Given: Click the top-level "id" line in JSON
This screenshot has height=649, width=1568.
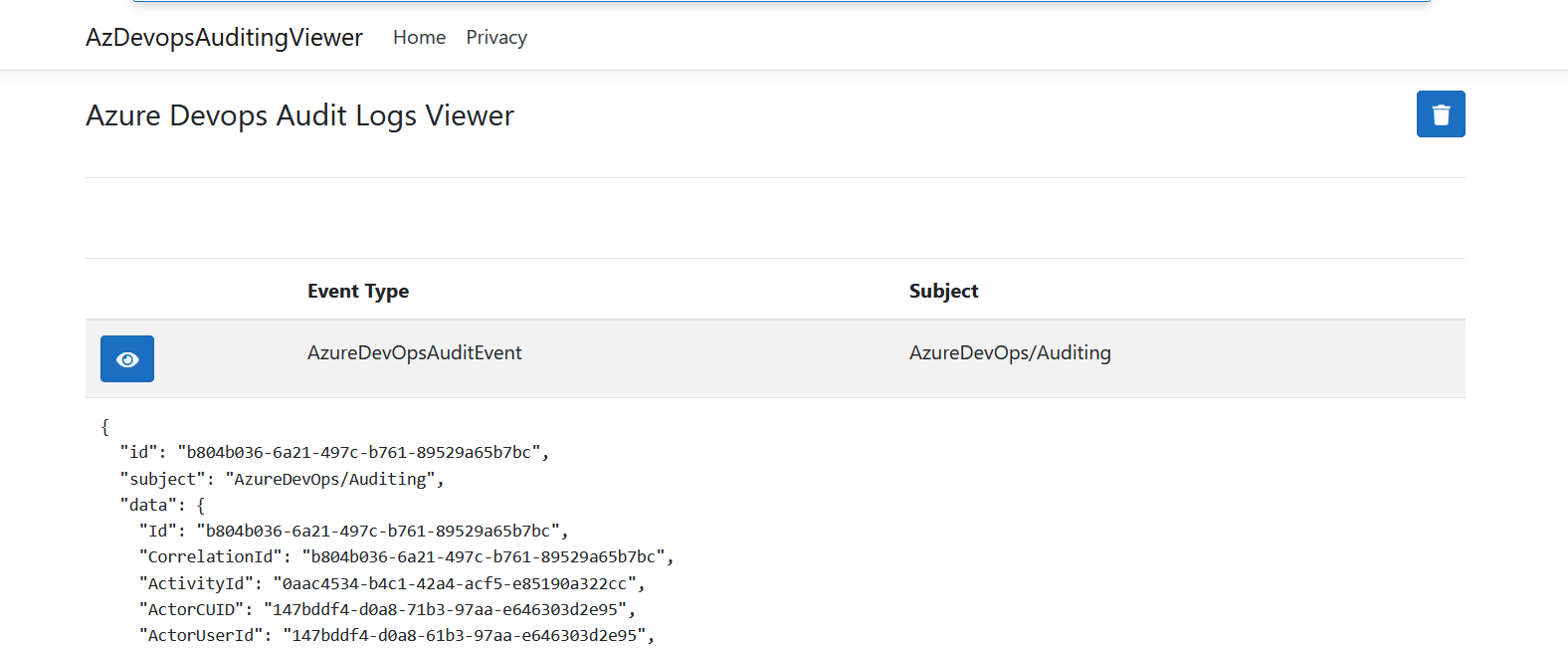Looking at the screenshot, I should point(334,453).
